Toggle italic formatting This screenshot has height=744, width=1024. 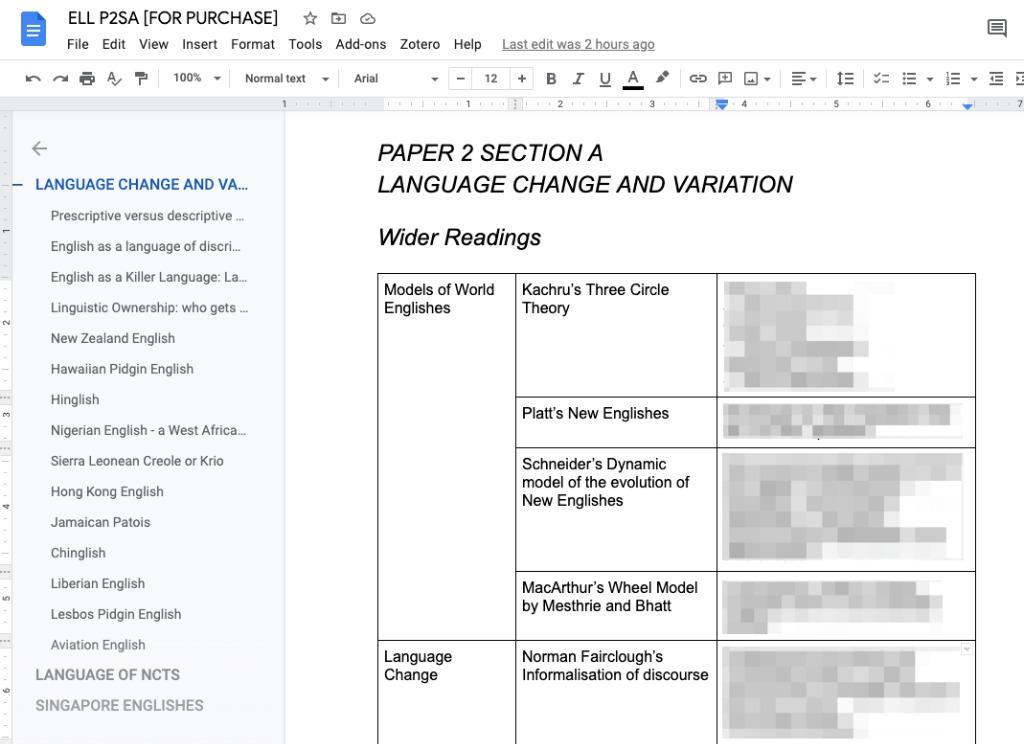(x=578, y=78)
